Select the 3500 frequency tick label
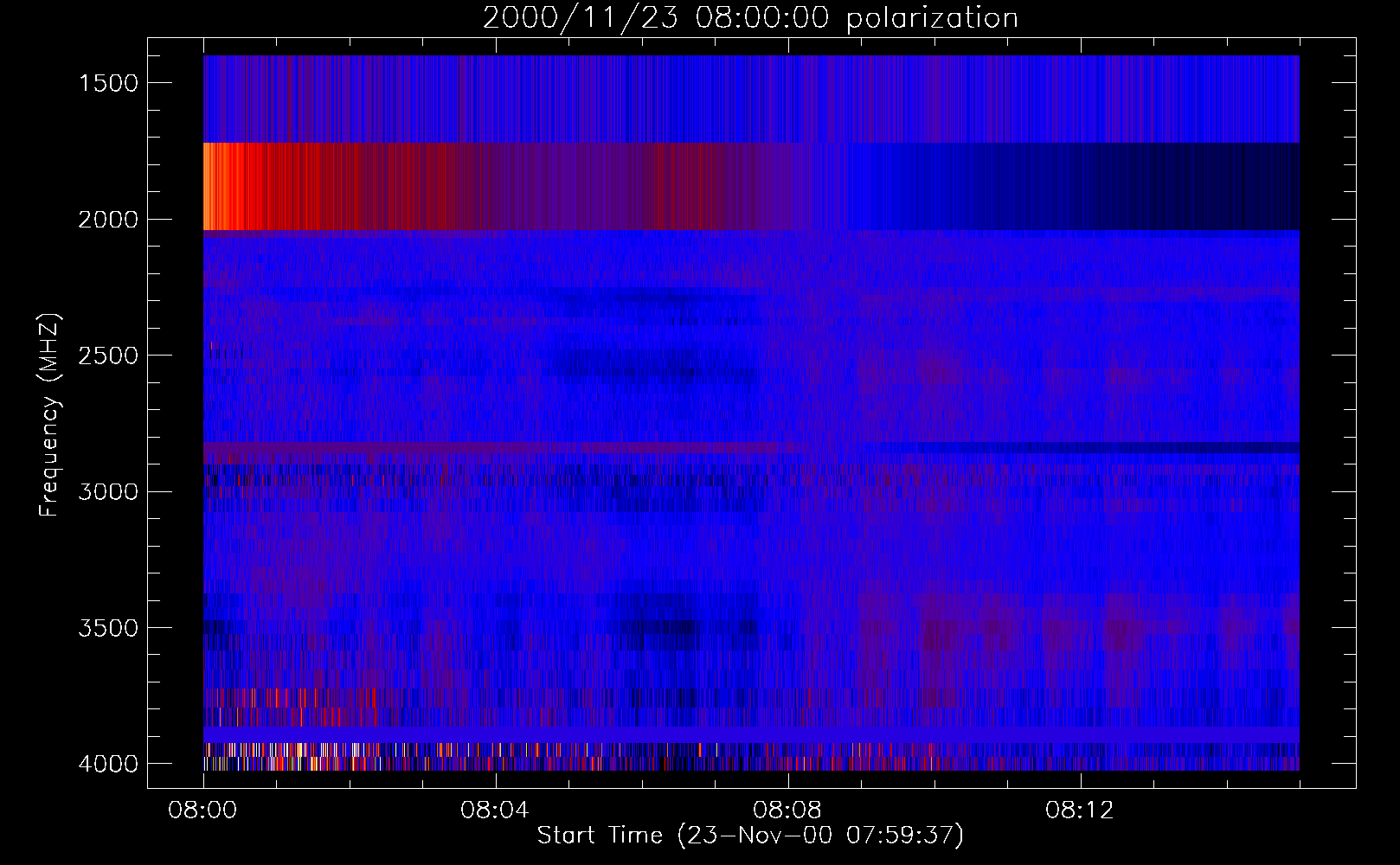1400x865 pixels. coord(108,628)
